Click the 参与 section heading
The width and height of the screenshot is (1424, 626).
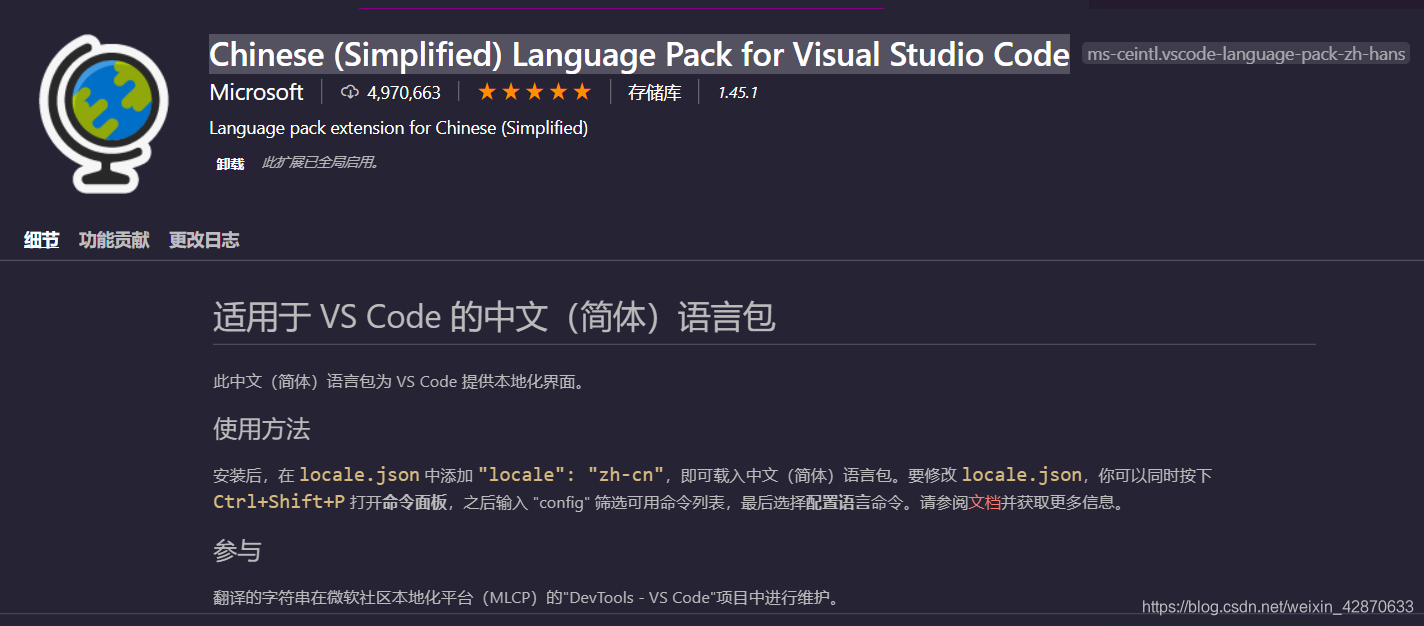click(237, 551)
